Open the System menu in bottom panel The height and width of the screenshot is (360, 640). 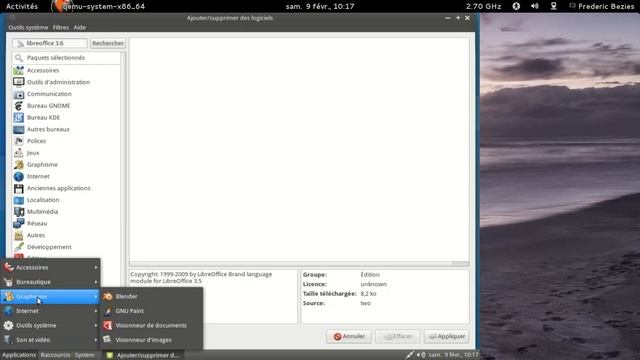coord(84,355)
